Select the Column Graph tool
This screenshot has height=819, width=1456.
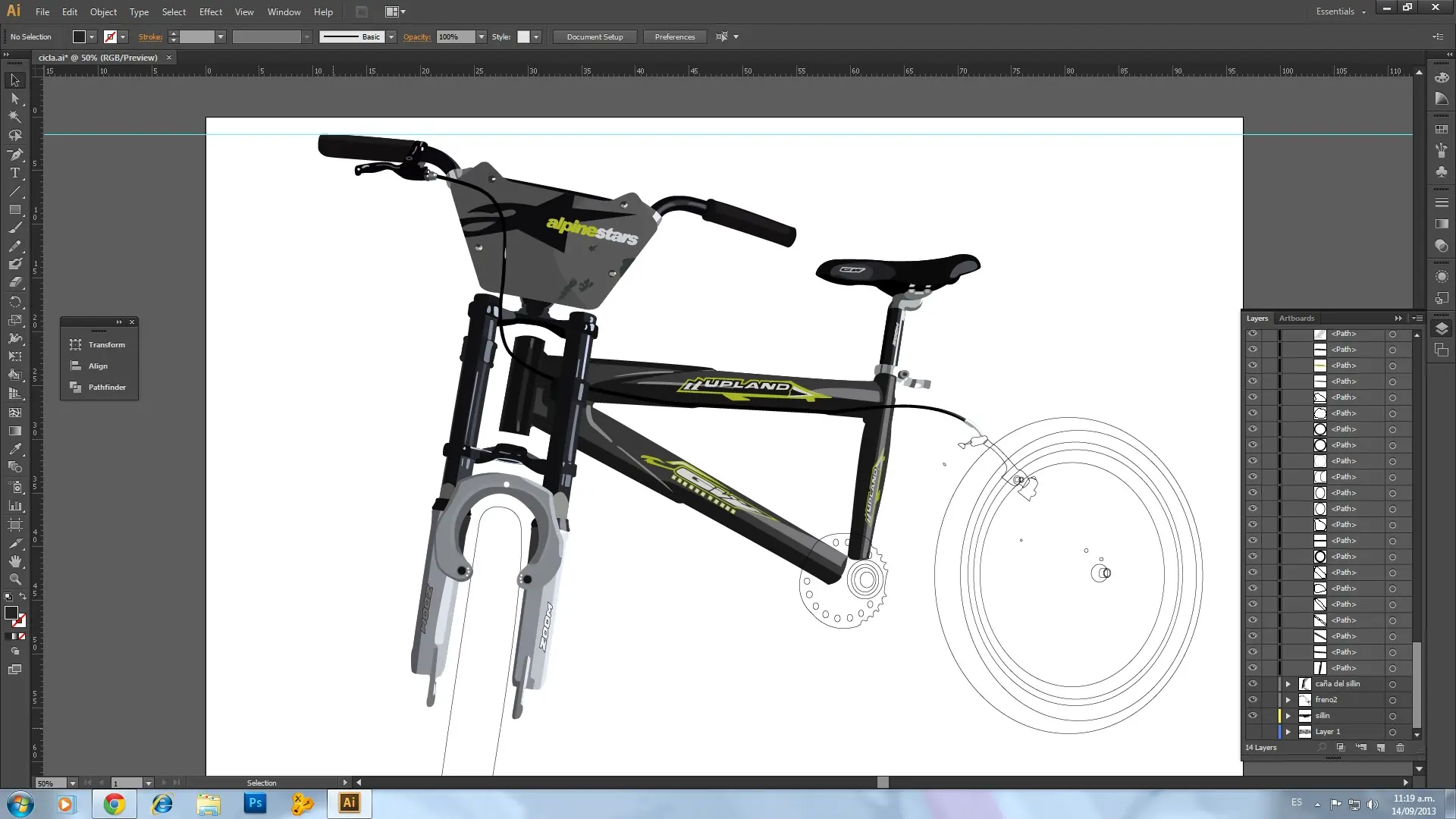click(x=14, y=505)
